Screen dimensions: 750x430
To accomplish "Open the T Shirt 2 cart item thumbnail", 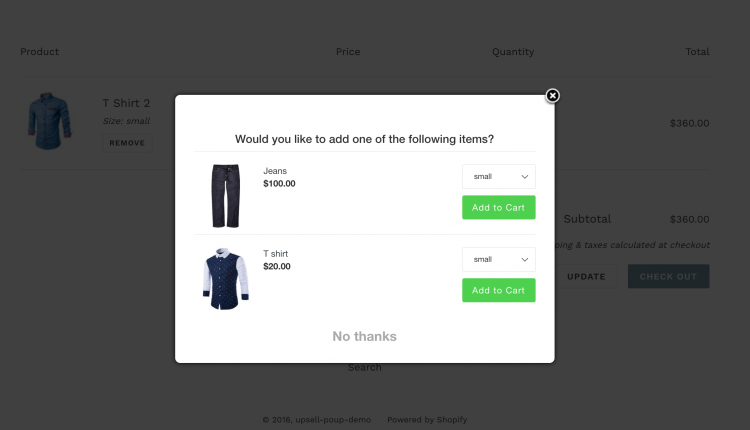I will click(x=50, y=121).
